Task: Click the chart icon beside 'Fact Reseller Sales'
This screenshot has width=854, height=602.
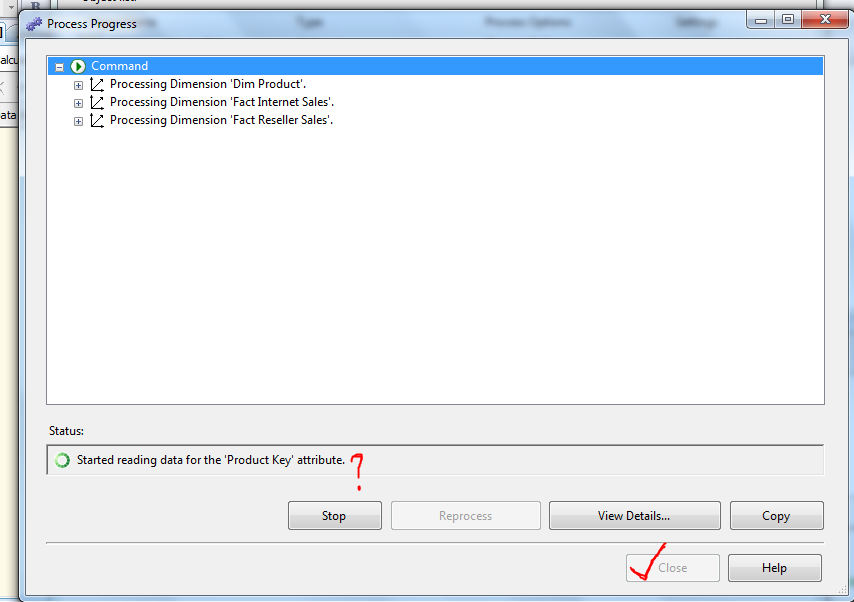Action: [97, 120]
